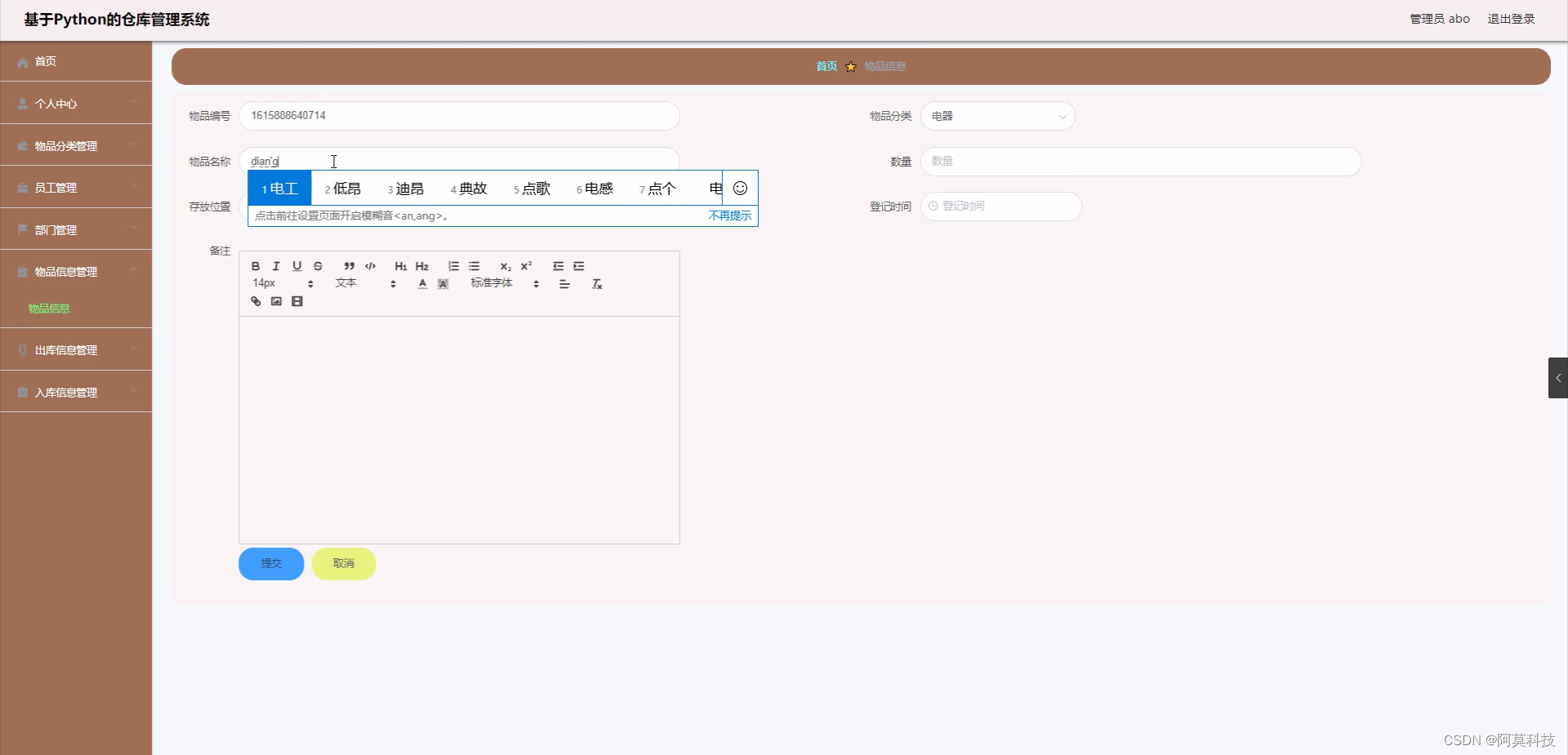
Task: Toggle strikethrough text formatting
Action: (x=318, y=266)
